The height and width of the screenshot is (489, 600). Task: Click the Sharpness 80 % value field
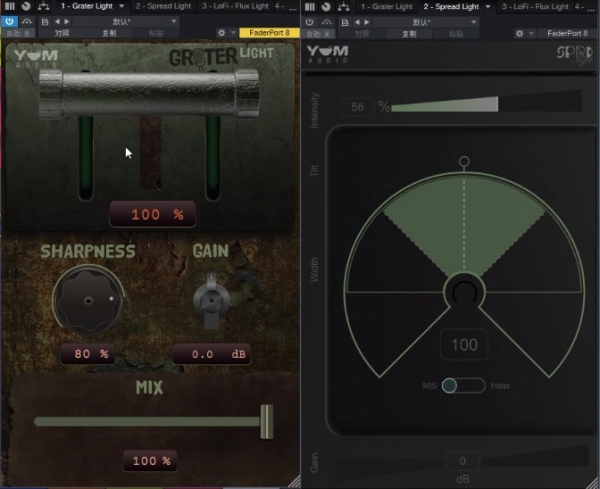[x=88, y=354]
